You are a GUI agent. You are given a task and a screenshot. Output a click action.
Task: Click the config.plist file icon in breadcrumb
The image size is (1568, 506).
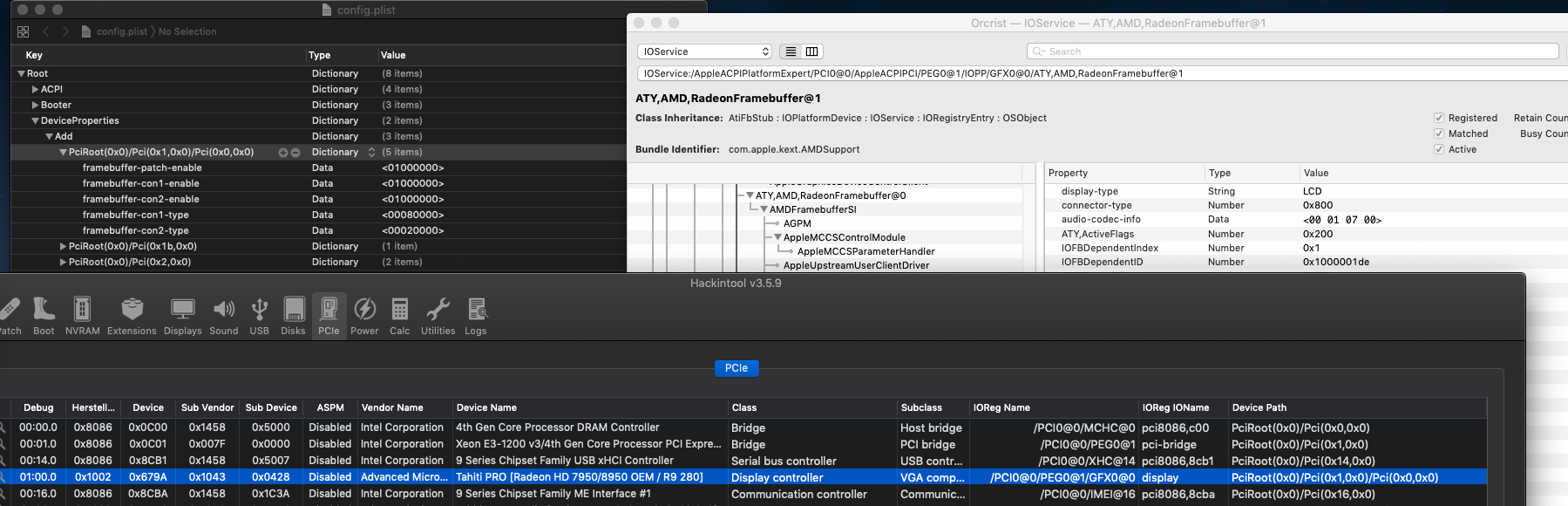pos(86,31)
